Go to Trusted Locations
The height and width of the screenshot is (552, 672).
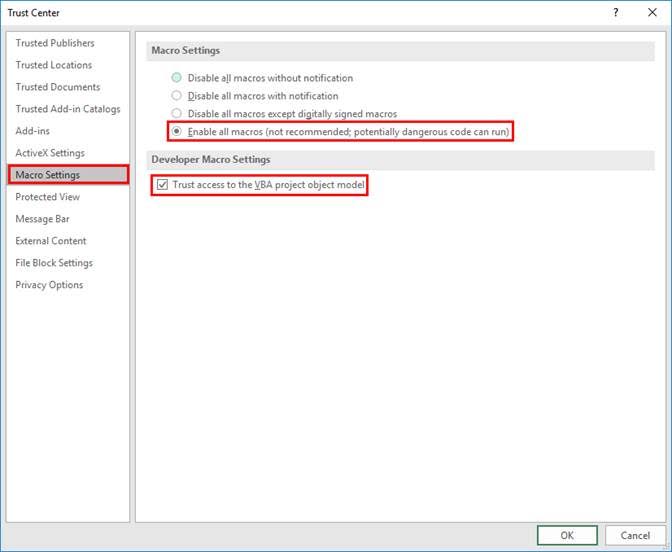(x=54, y=65)
